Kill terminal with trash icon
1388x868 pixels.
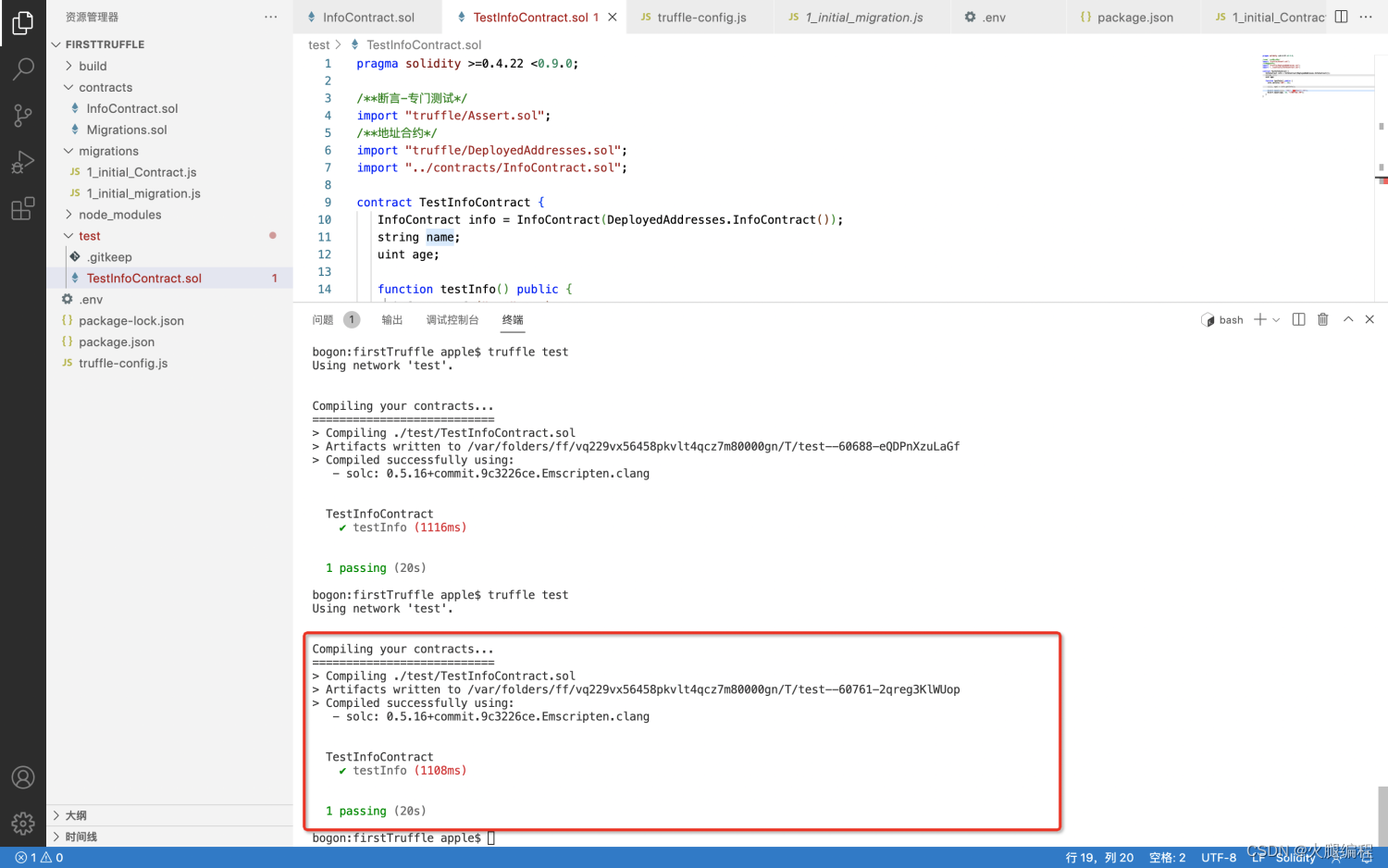click(1323, 319)
